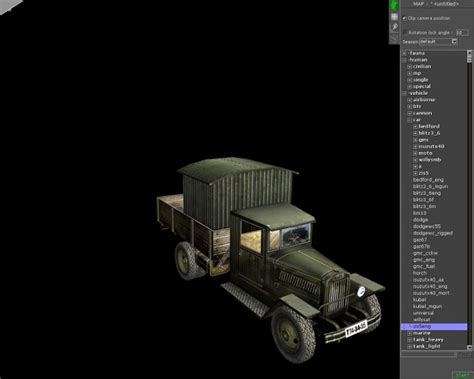Select horch entry
474x379 pixels.
coord(420,273)
